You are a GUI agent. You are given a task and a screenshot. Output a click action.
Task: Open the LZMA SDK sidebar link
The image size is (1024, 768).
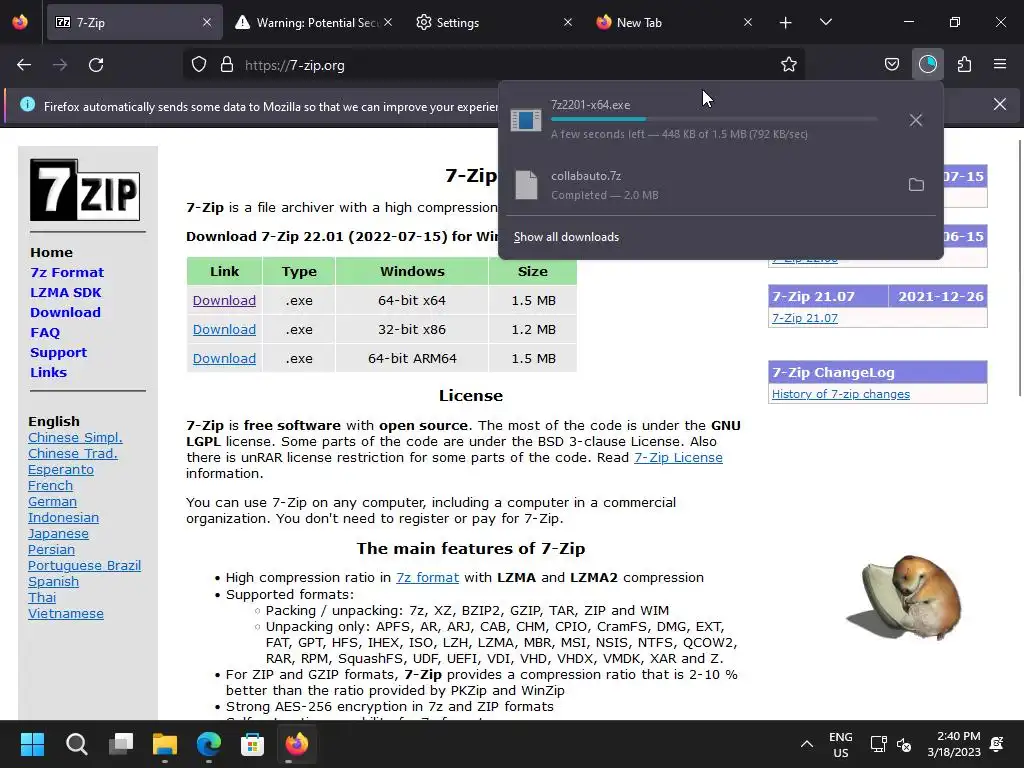pyautogui.click(x=65, y=293)
